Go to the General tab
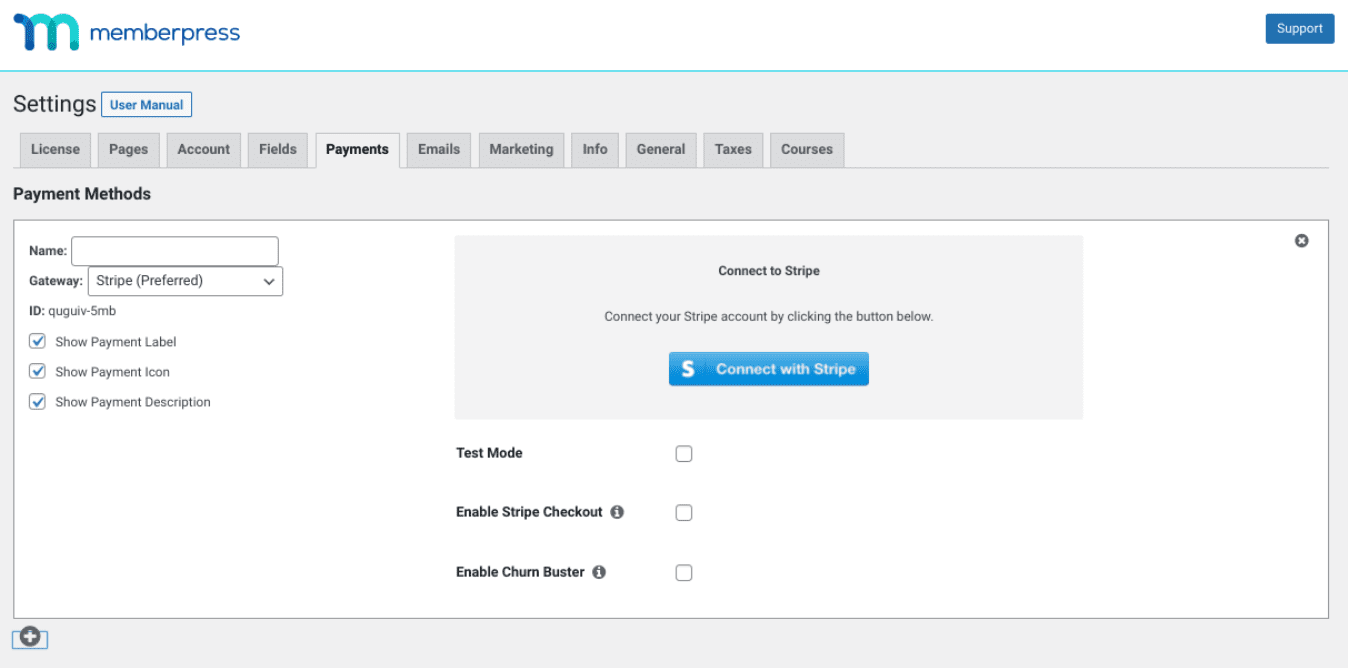1348x668 pixels. (x=660, y=149)
